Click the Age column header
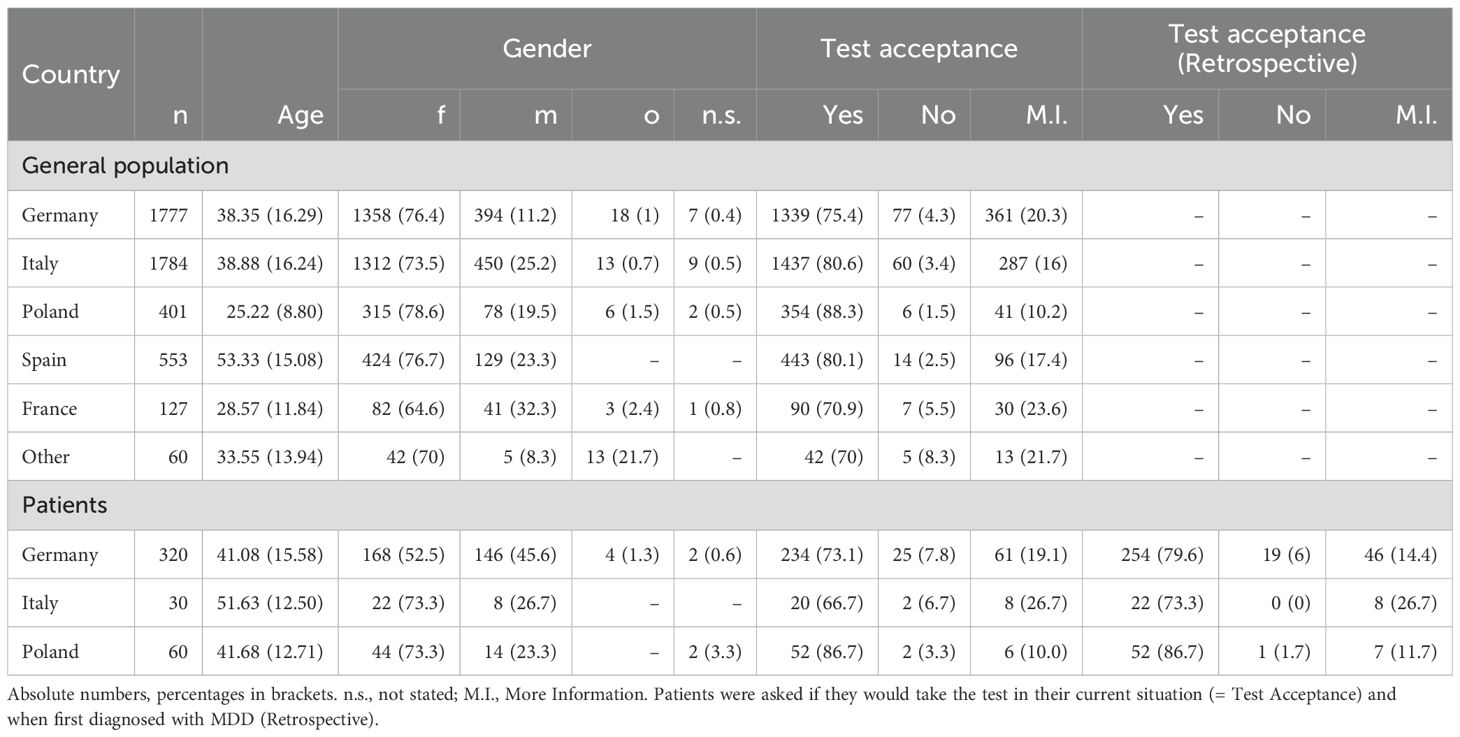 tap(301, 115)
